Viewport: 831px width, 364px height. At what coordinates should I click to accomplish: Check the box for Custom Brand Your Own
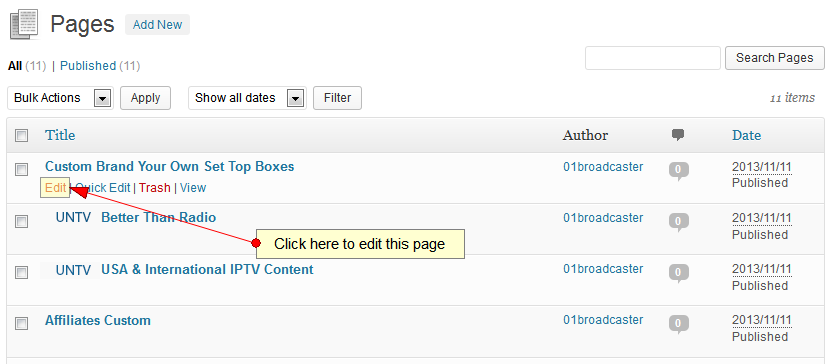tap(21, 170)
